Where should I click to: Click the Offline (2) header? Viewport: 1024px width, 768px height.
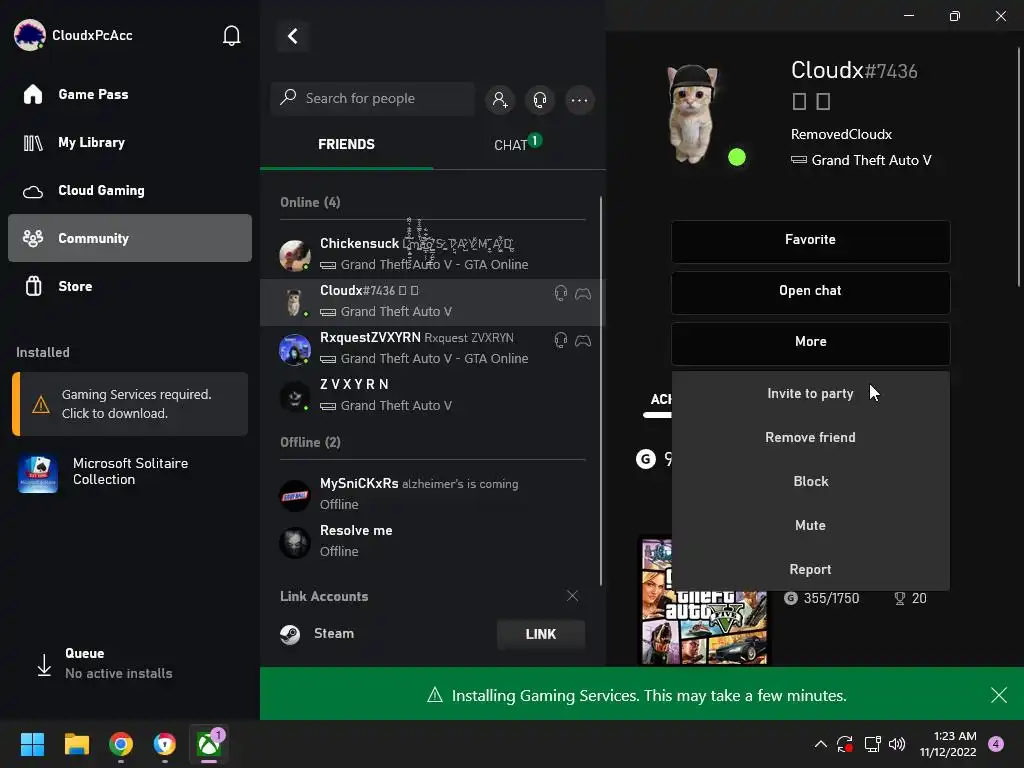310,442
